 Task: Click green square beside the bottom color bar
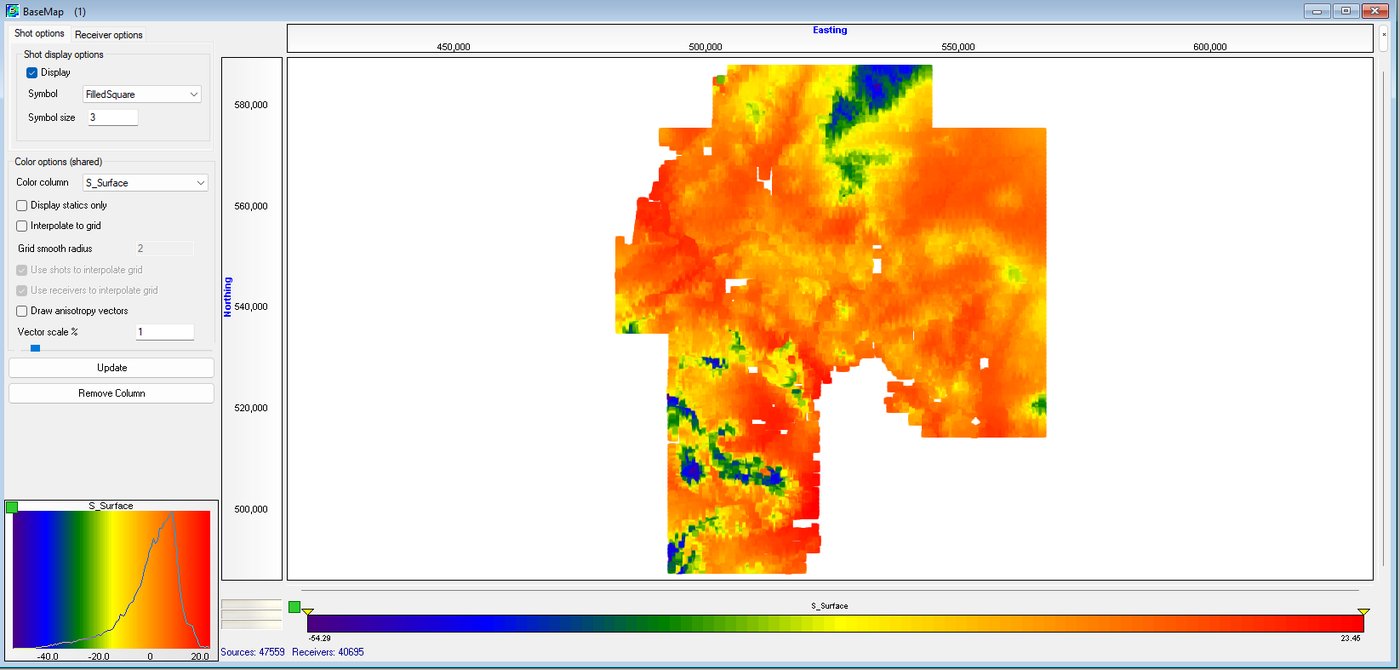(x=294, y=607)
